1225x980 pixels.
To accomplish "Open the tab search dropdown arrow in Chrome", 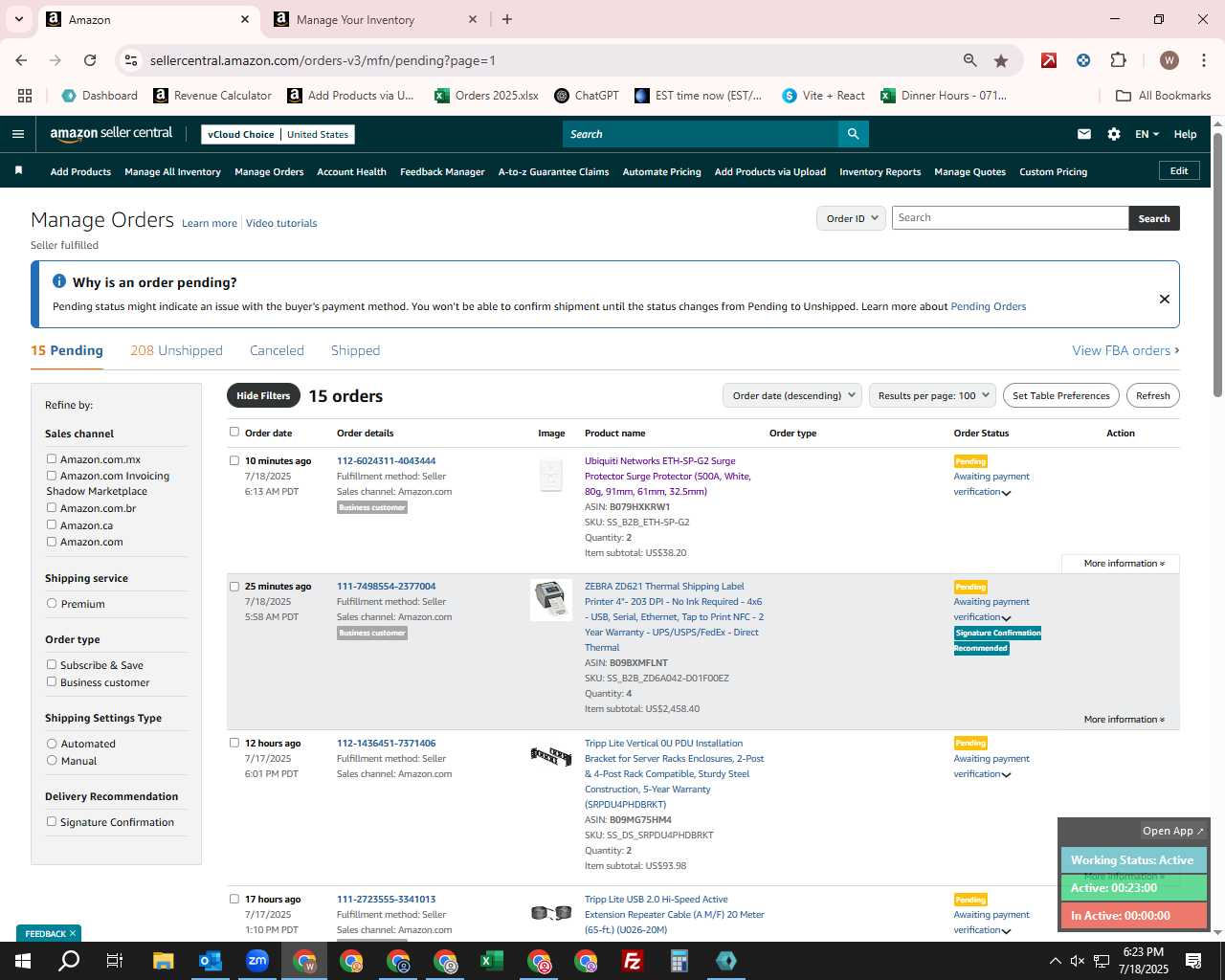I will coord(18,19).
